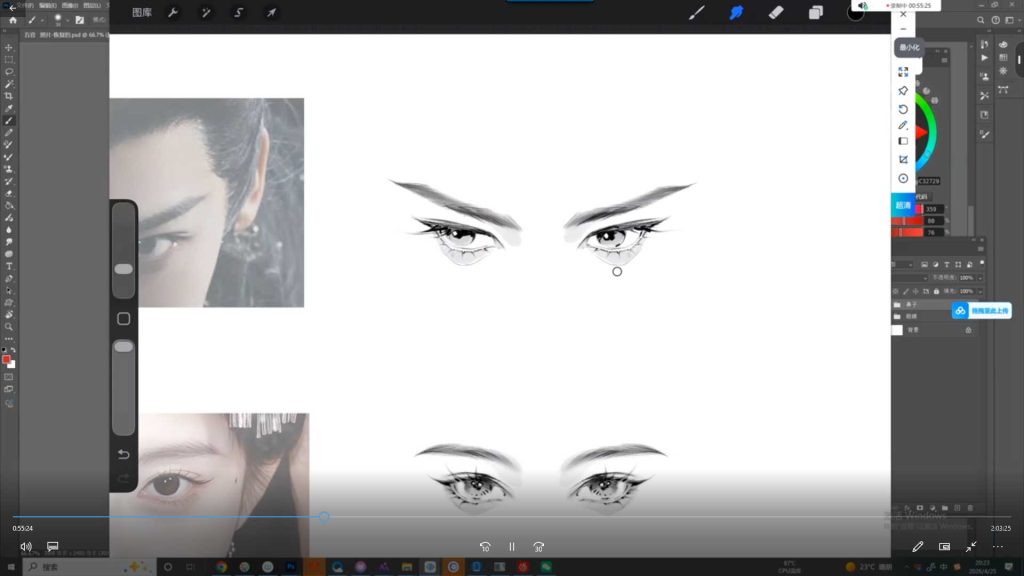
Task: Pin the floating recording toolbar
Action: click(903, 91)
